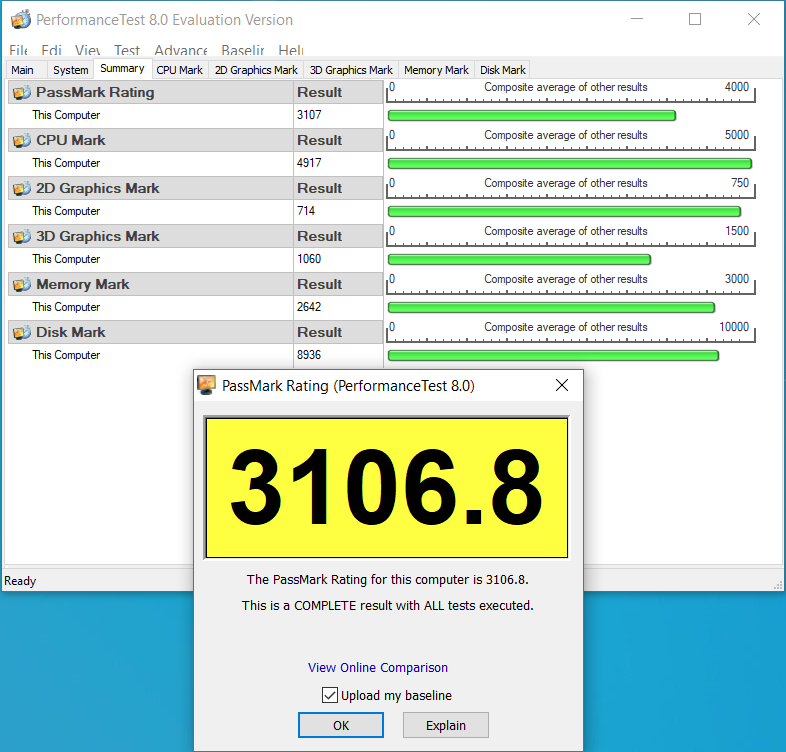Click the PassMark Rating result value 3107
Image resolution: width=786 pixels, height=752 pixels.
(x=309, y=115)
